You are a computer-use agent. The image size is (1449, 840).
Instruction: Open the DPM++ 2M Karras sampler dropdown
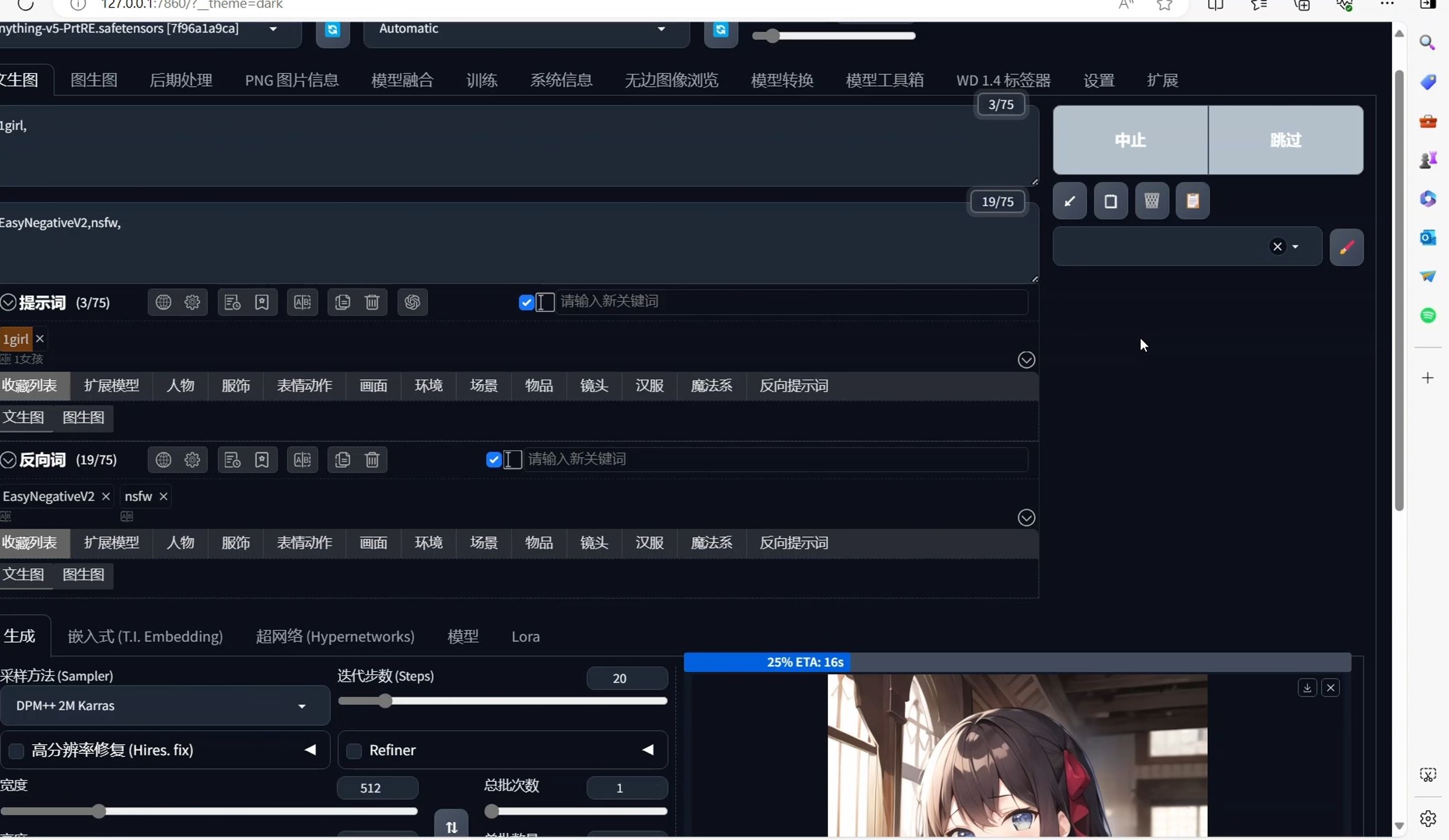coord(165,706)
